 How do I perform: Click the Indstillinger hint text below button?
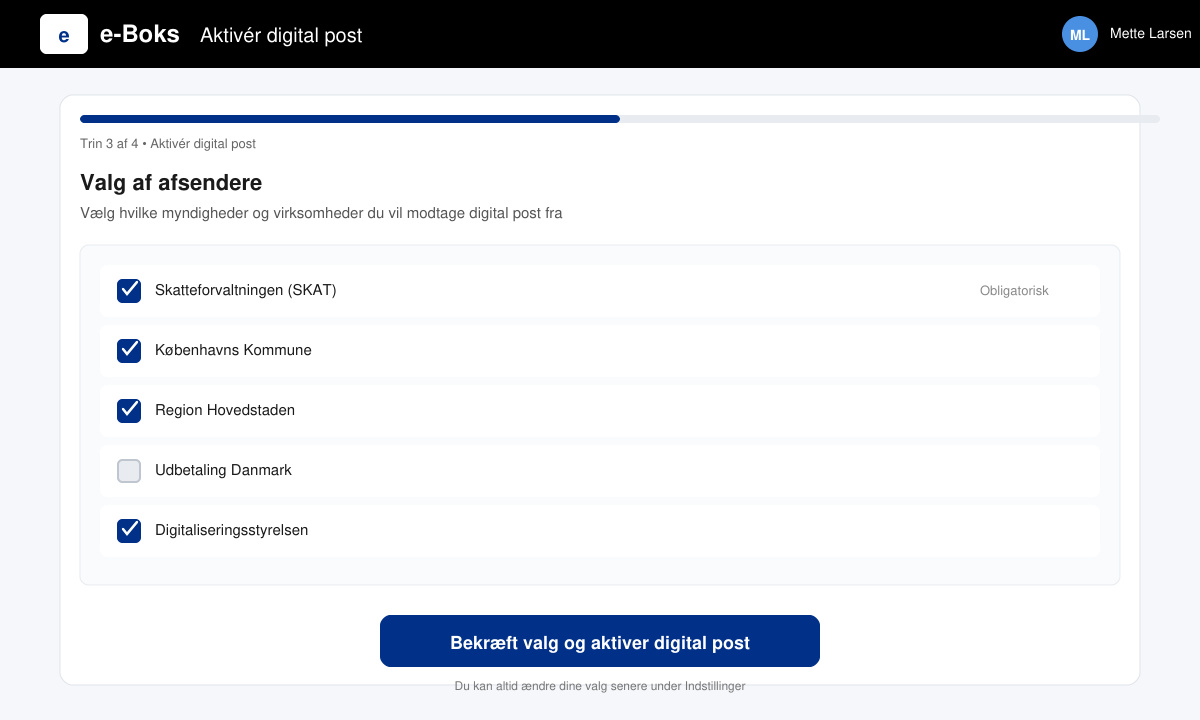pyautogui.click(x=600, y=686)
